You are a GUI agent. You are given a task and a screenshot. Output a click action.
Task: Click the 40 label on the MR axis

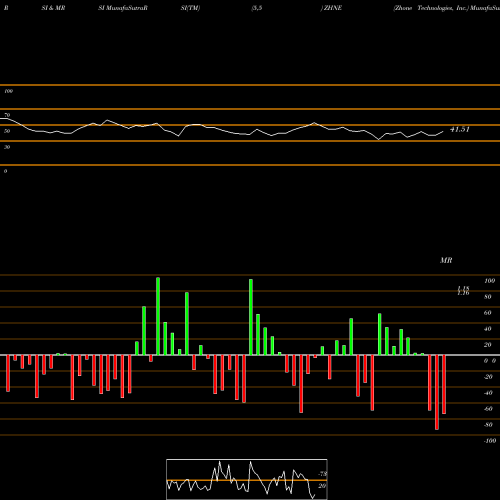point(488,329)
